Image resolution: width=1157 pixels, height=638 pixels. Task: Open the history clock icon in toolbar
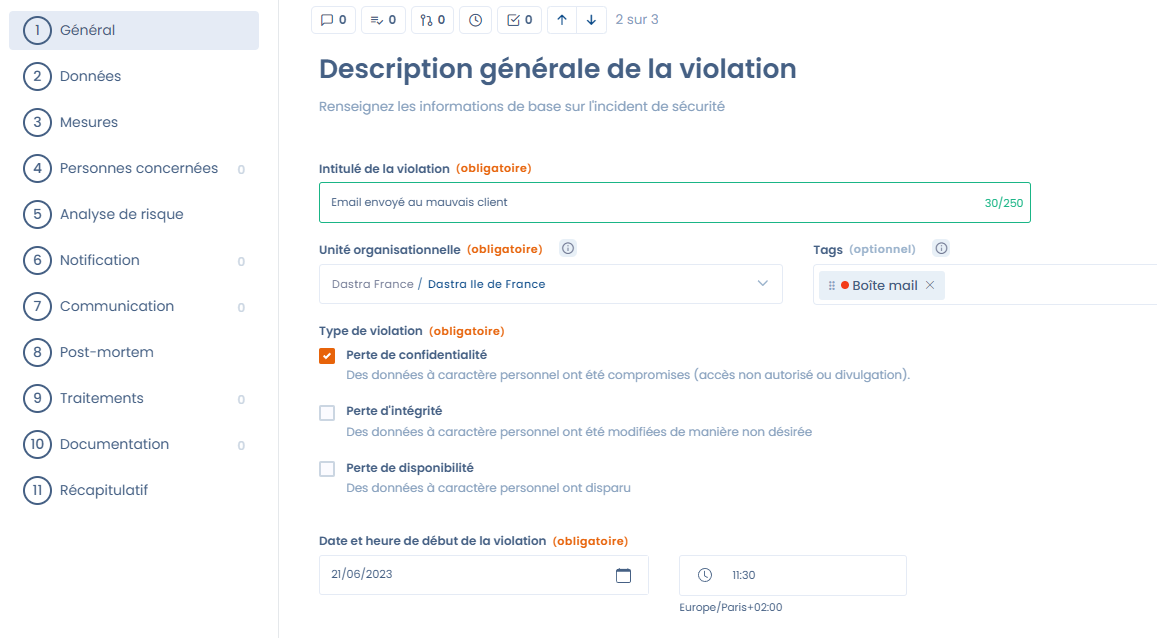(x=475, y=20)
